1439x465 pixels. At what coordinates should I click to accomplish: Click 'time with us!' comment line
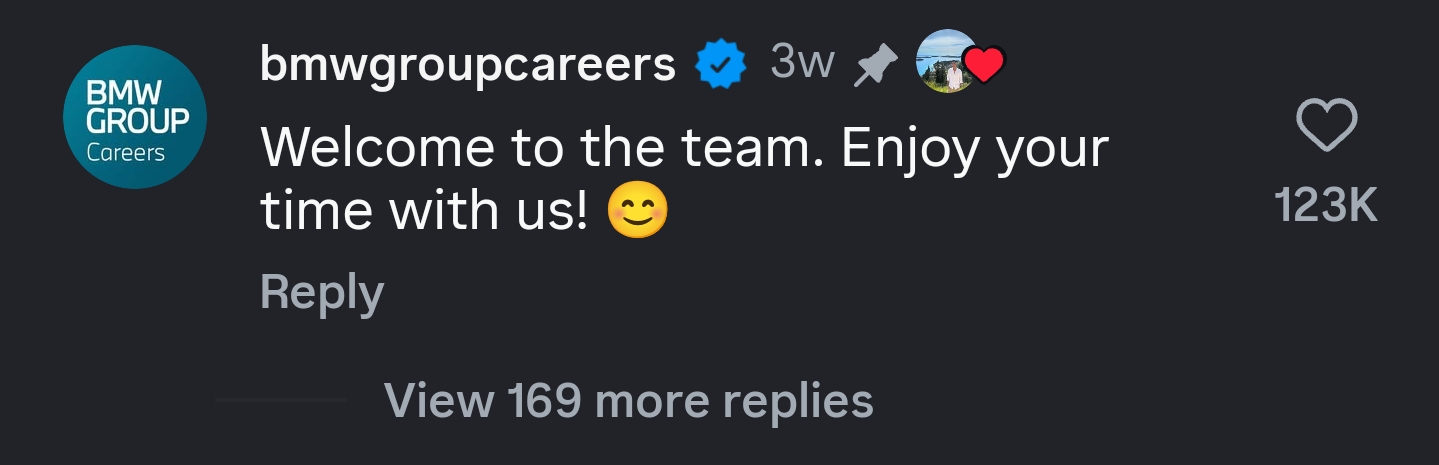[424, 211]
